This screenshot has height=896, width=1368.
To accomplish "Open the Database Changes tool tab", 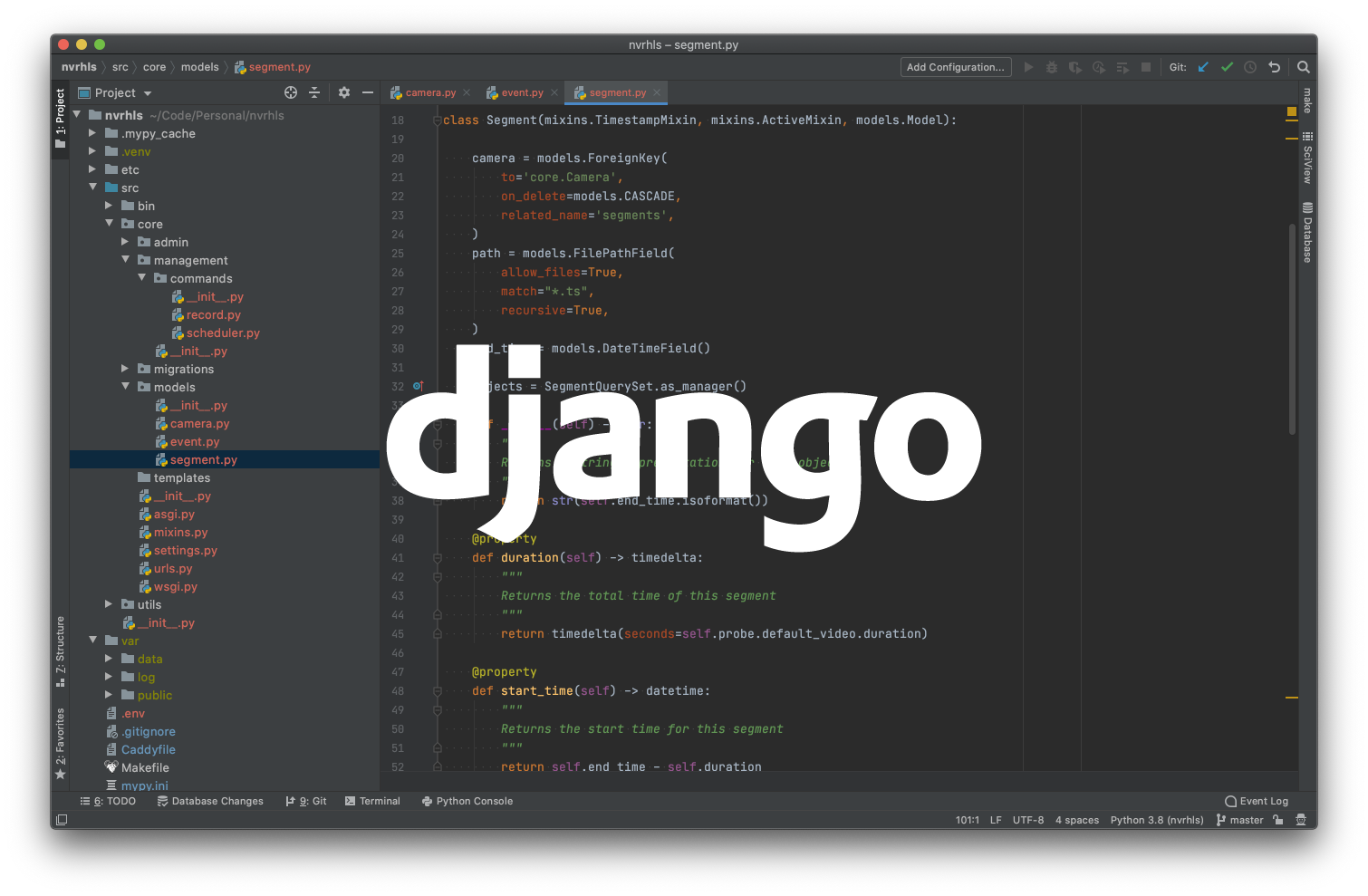I will [210, 801].
